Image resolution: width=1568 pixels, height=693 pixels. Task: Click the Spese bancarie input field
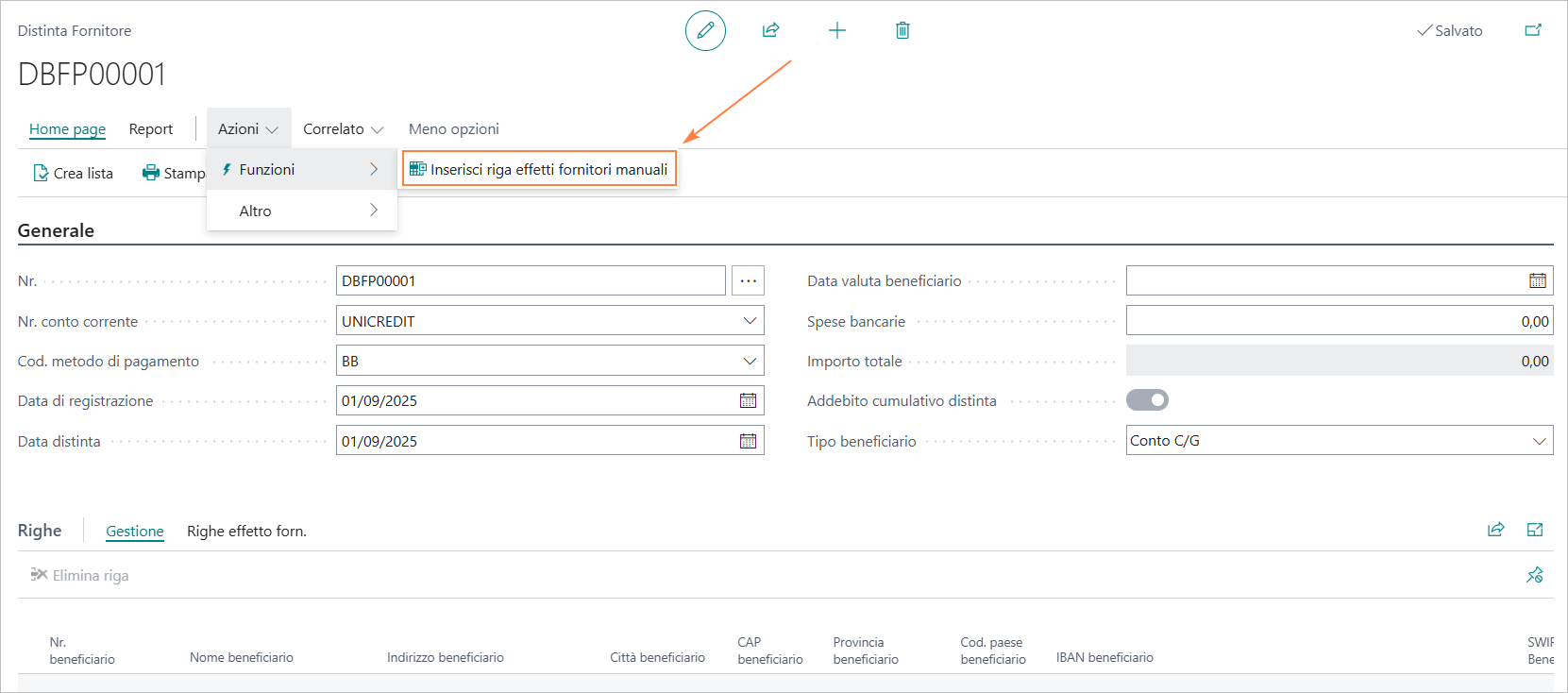tap(1339, 321)
